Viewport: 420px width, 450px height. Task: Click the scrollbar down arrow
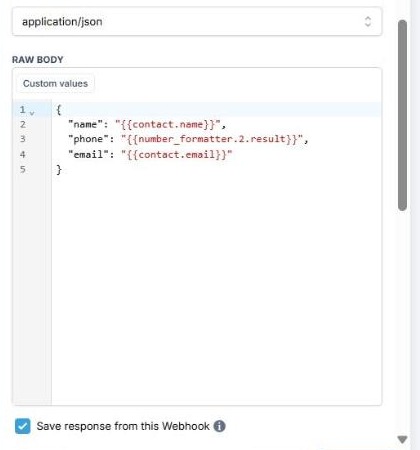point(402,440)
